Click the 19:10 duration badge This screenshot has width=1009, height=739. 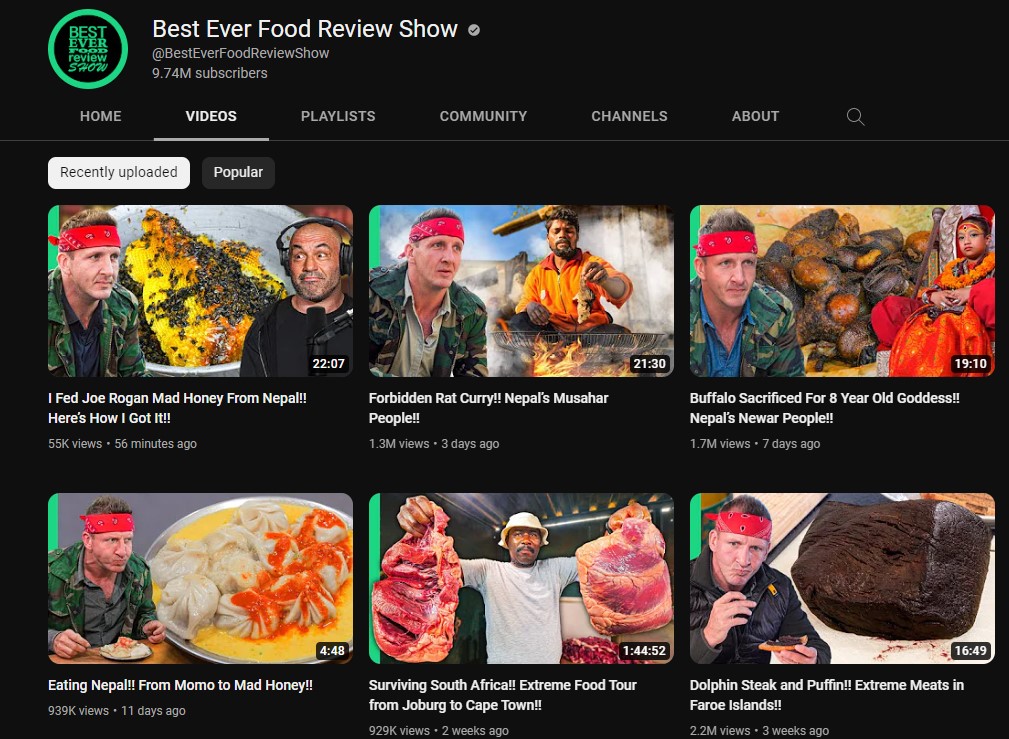pyautogui.click(x=970, y=364)
